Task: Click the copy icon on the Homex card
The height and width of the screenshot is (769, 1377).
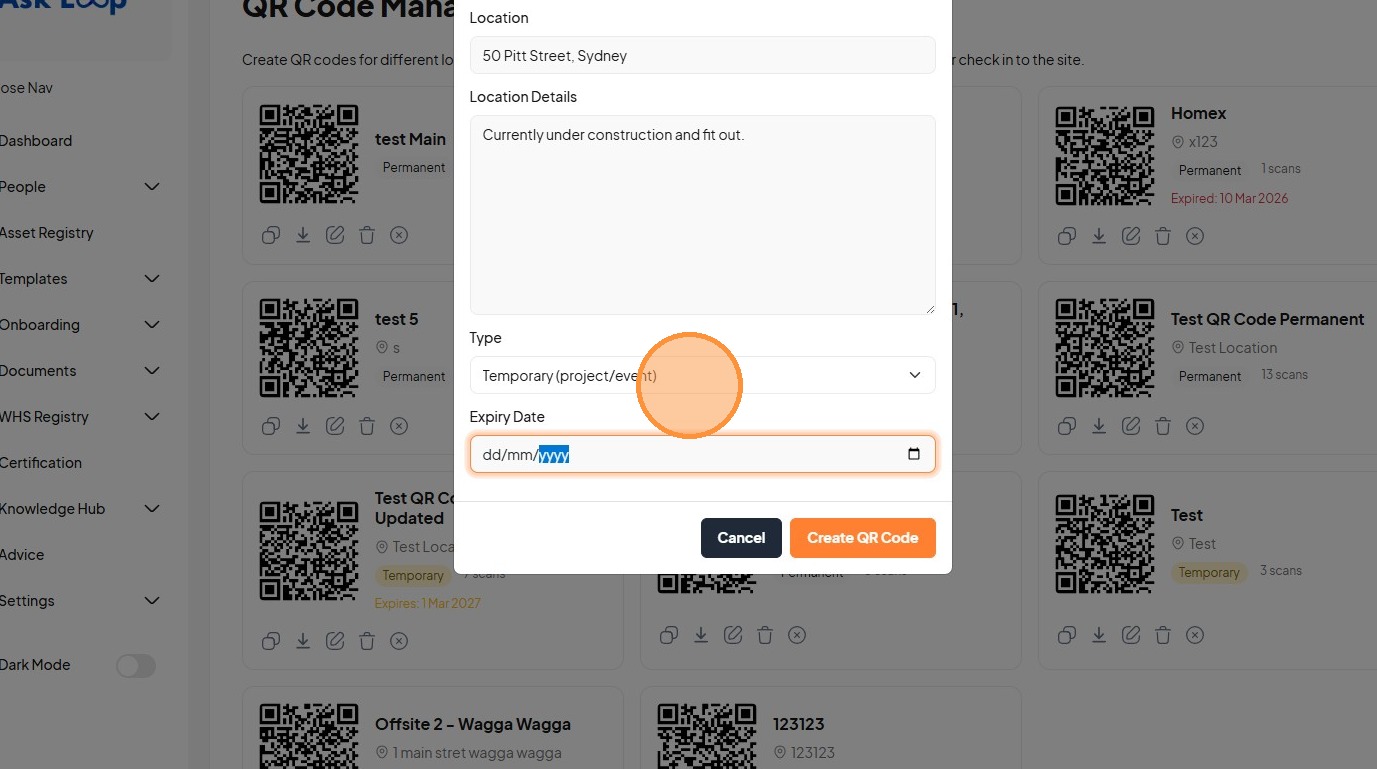Action: point(1067,236)
